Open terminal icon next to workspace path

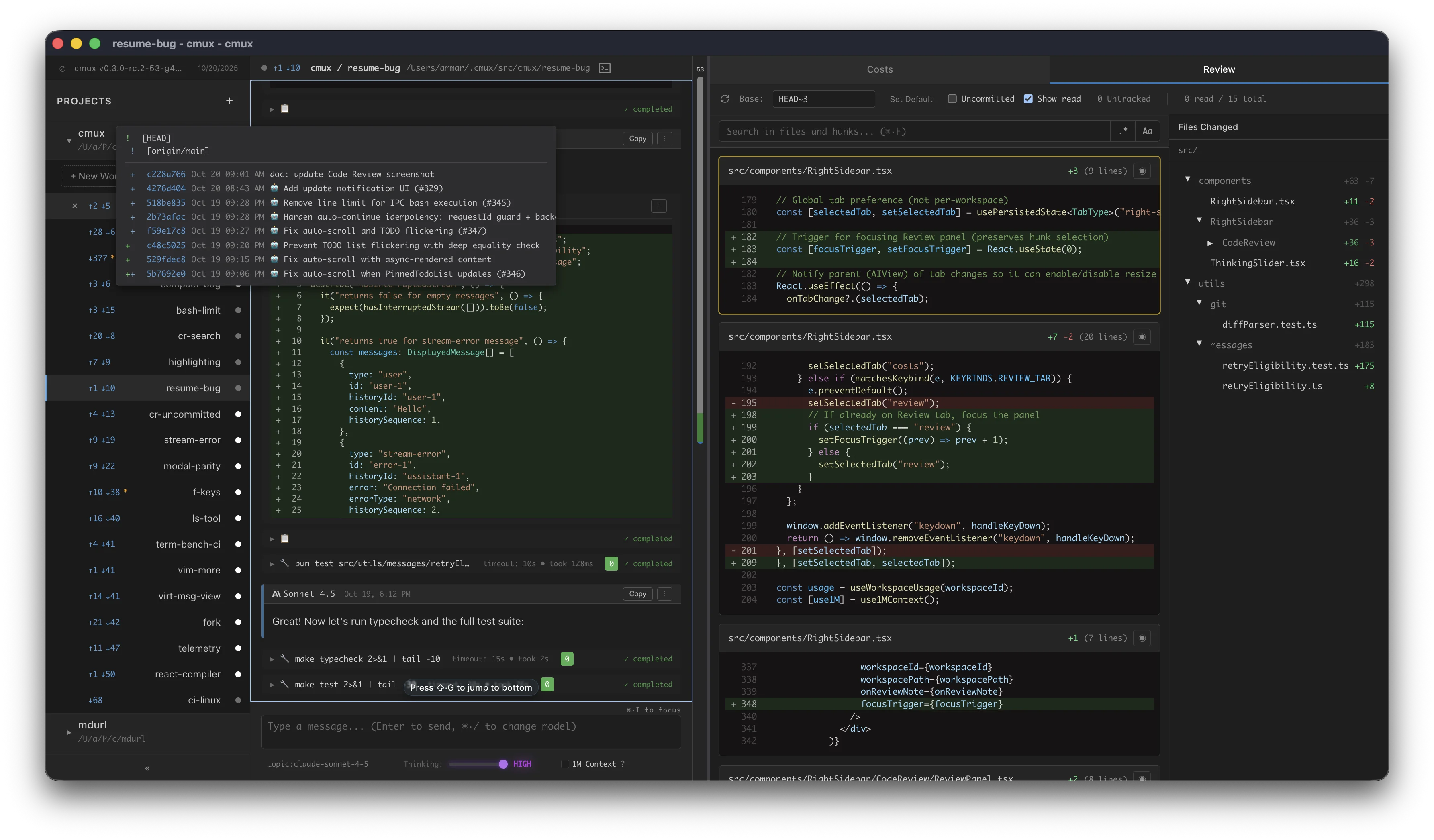click(x=604, y=68)
